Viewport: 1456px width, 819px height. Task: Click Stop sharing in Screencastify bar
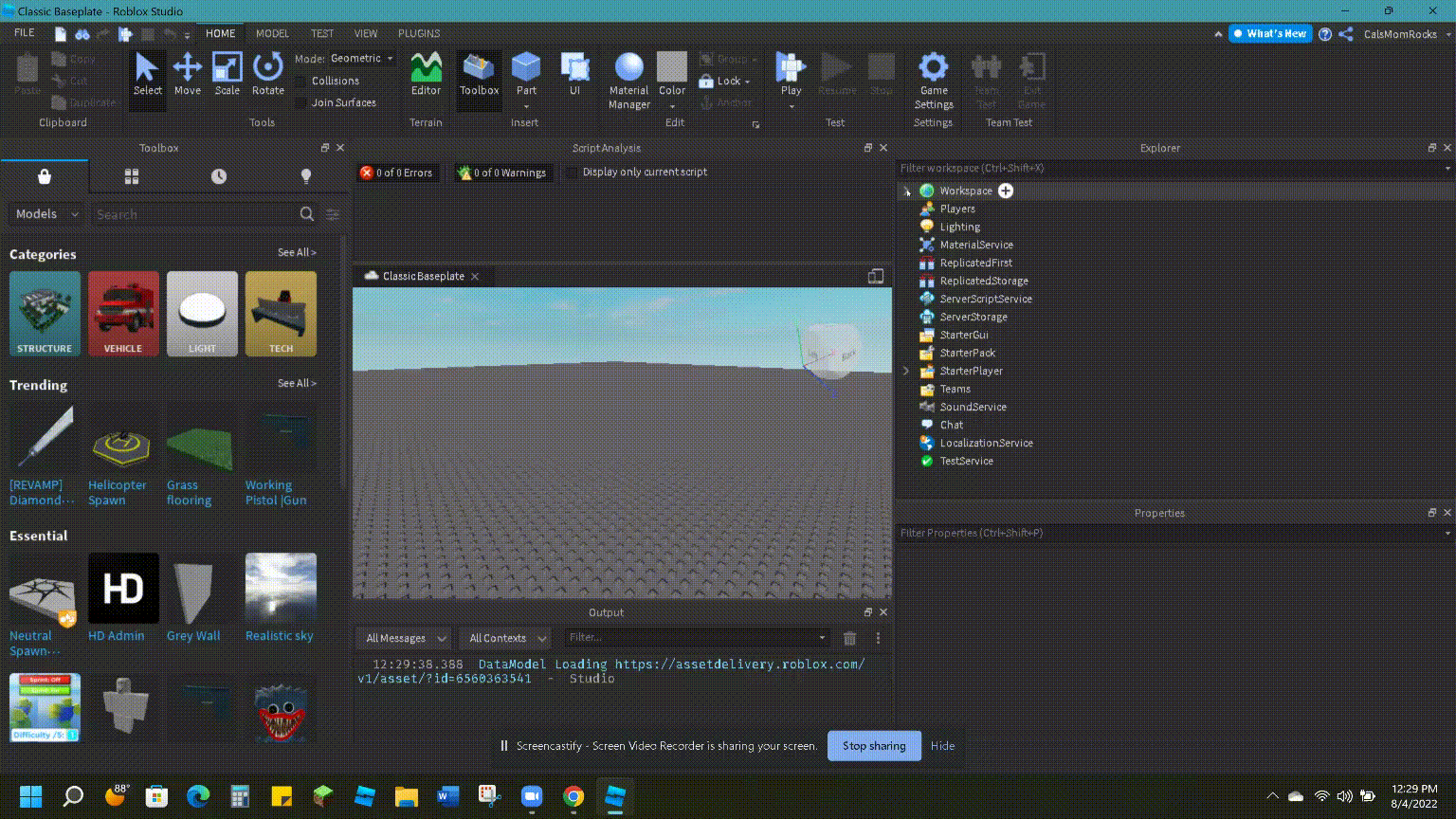coord(873,746)
